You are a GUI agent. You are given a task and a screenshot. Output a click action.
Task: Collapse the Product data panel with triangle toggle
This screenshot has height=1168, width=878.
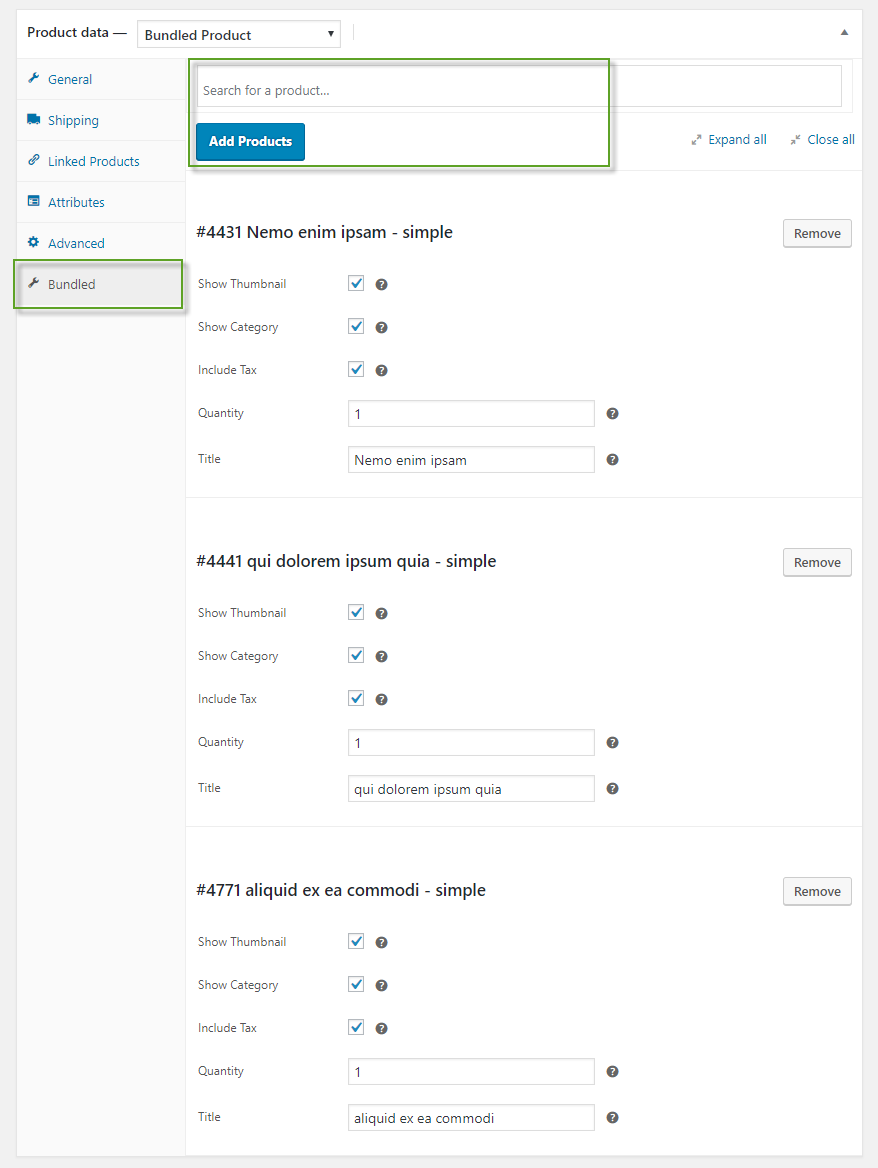[844, 33]
